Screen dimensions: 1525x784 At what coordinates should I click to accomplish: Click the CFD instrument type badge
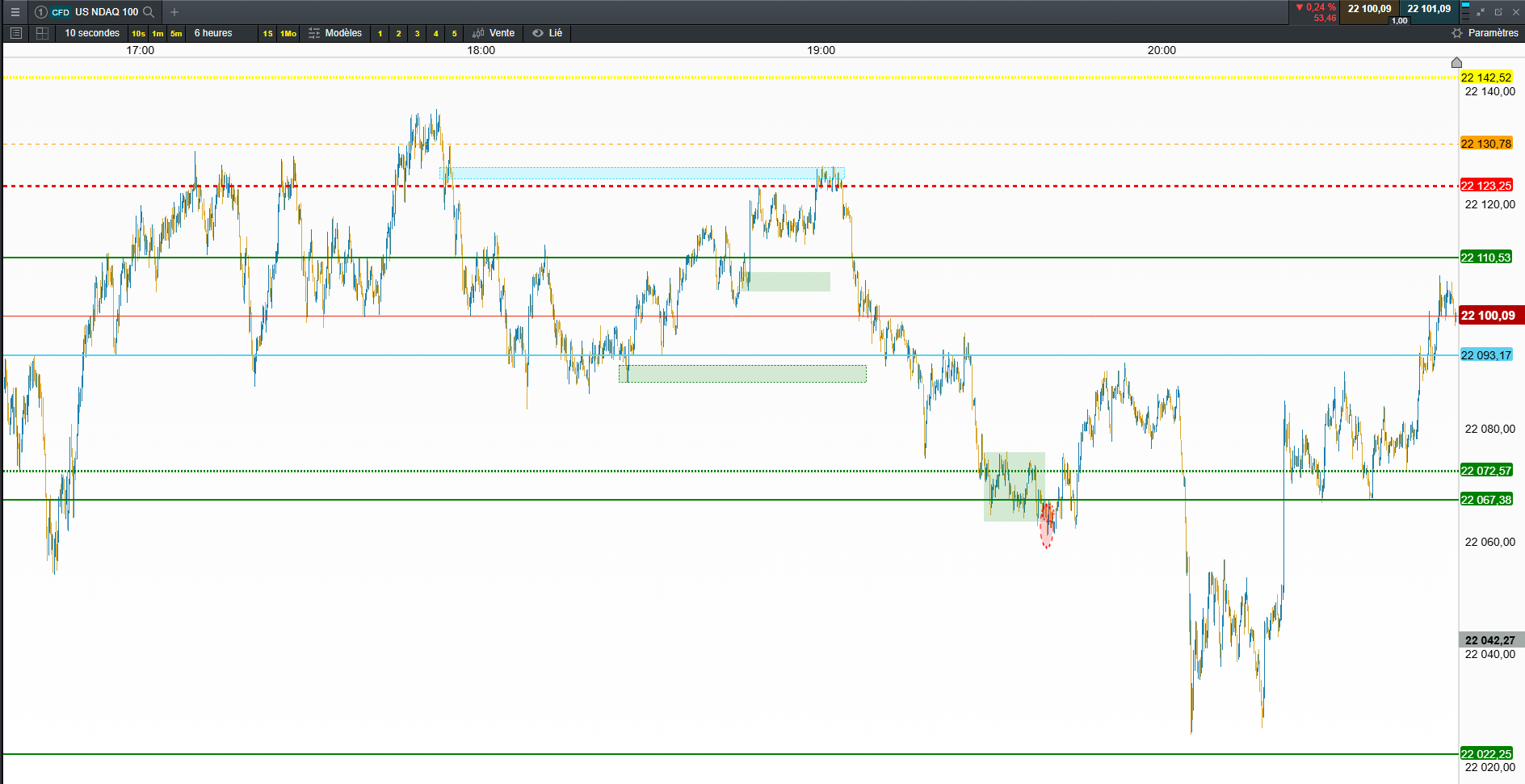coord(61,12)
